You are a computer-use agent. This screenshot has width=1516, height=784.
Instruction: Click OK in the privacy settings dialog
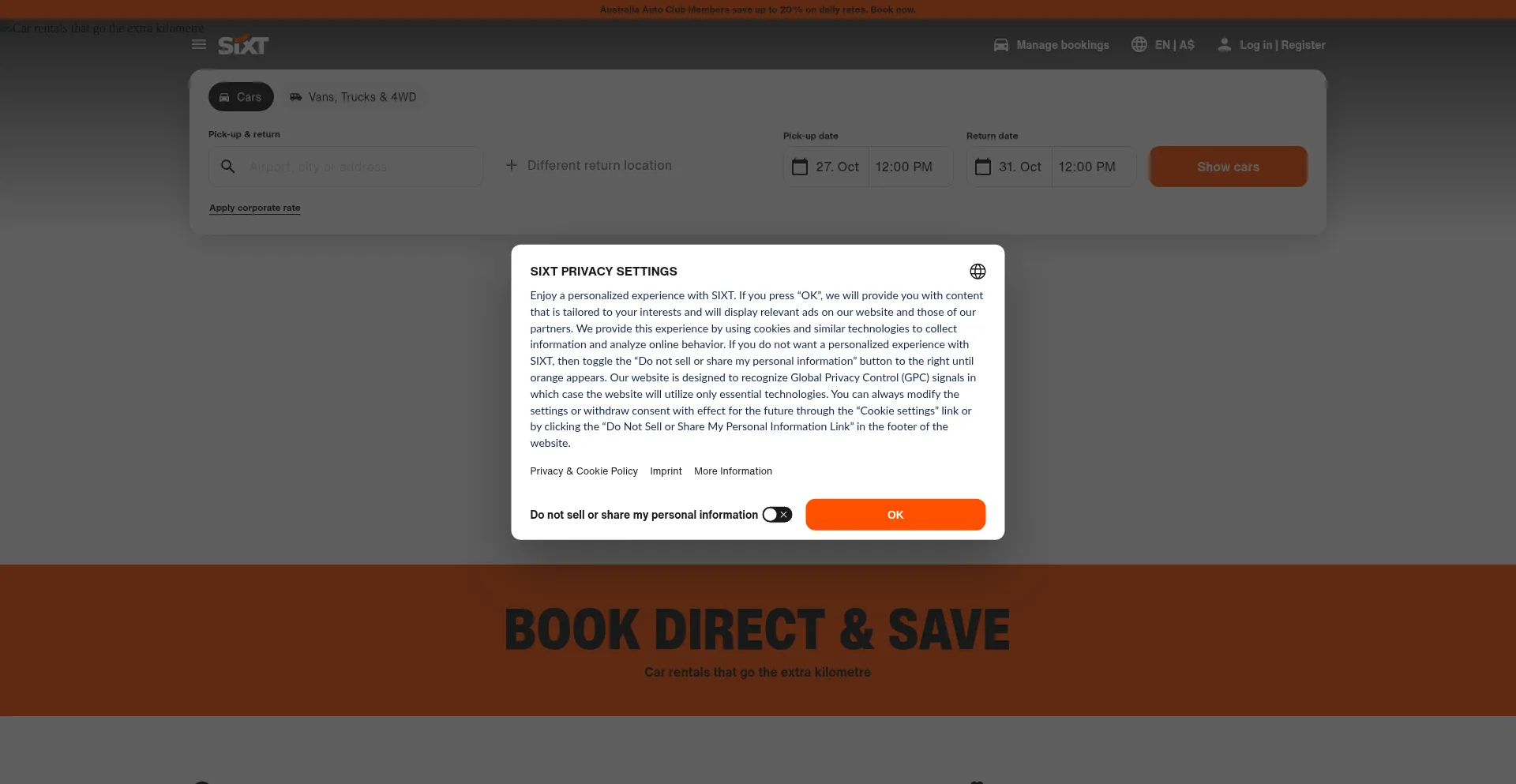895,515
